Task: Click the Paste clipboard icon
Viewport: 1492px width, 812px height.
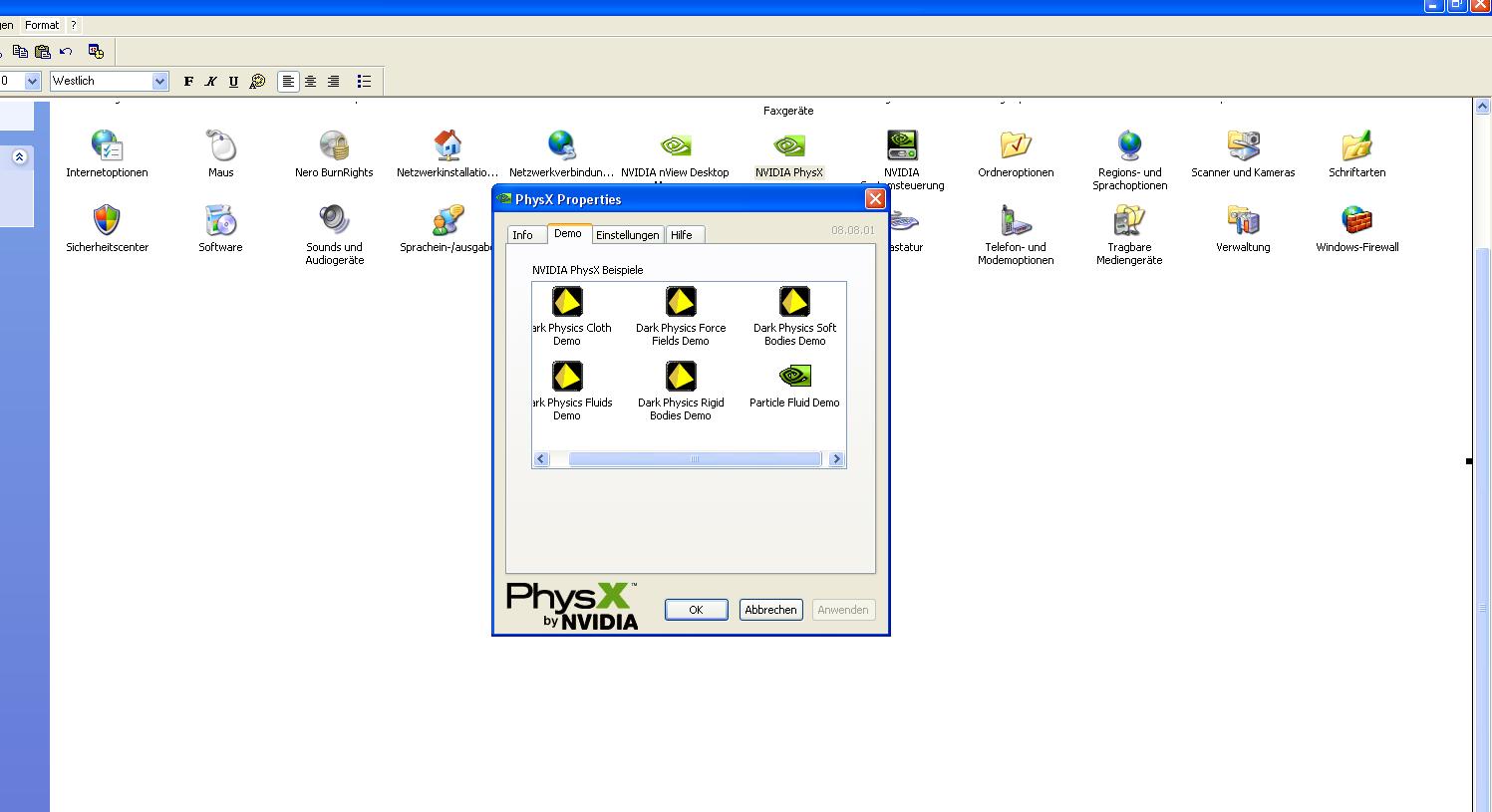Action: point(43,51)
